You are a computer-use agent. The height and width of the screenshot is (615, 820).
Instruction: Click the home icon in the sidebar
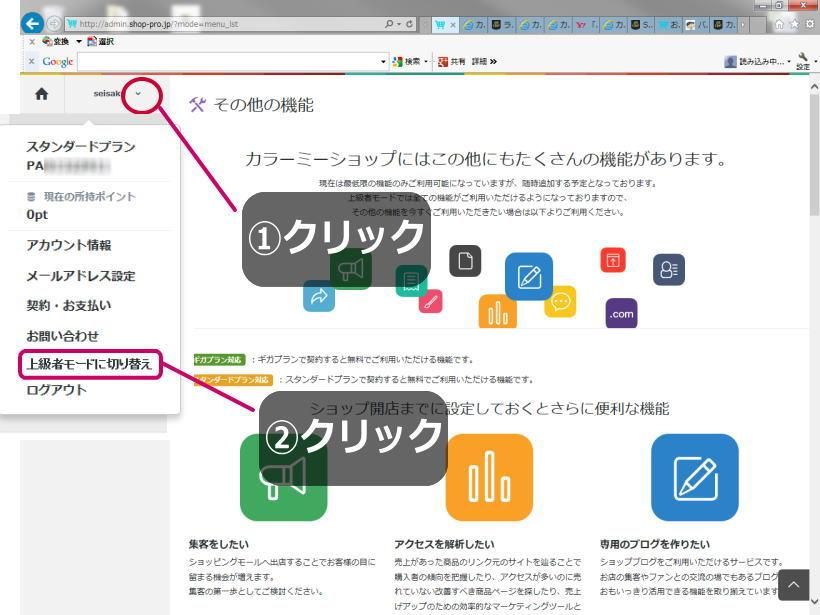40,92
